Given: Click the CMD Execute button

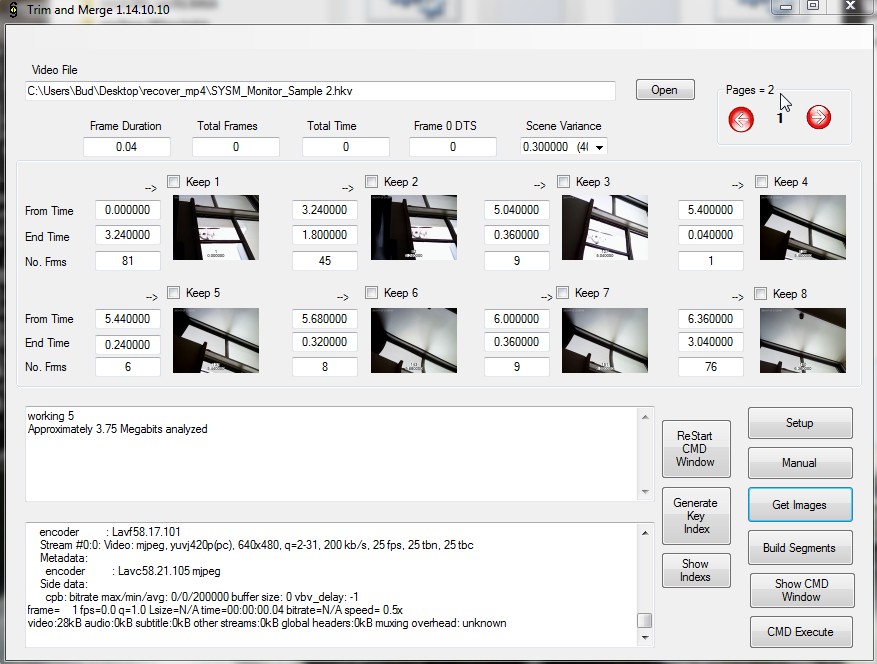Looking at the screenshot, I should [801, 632].
